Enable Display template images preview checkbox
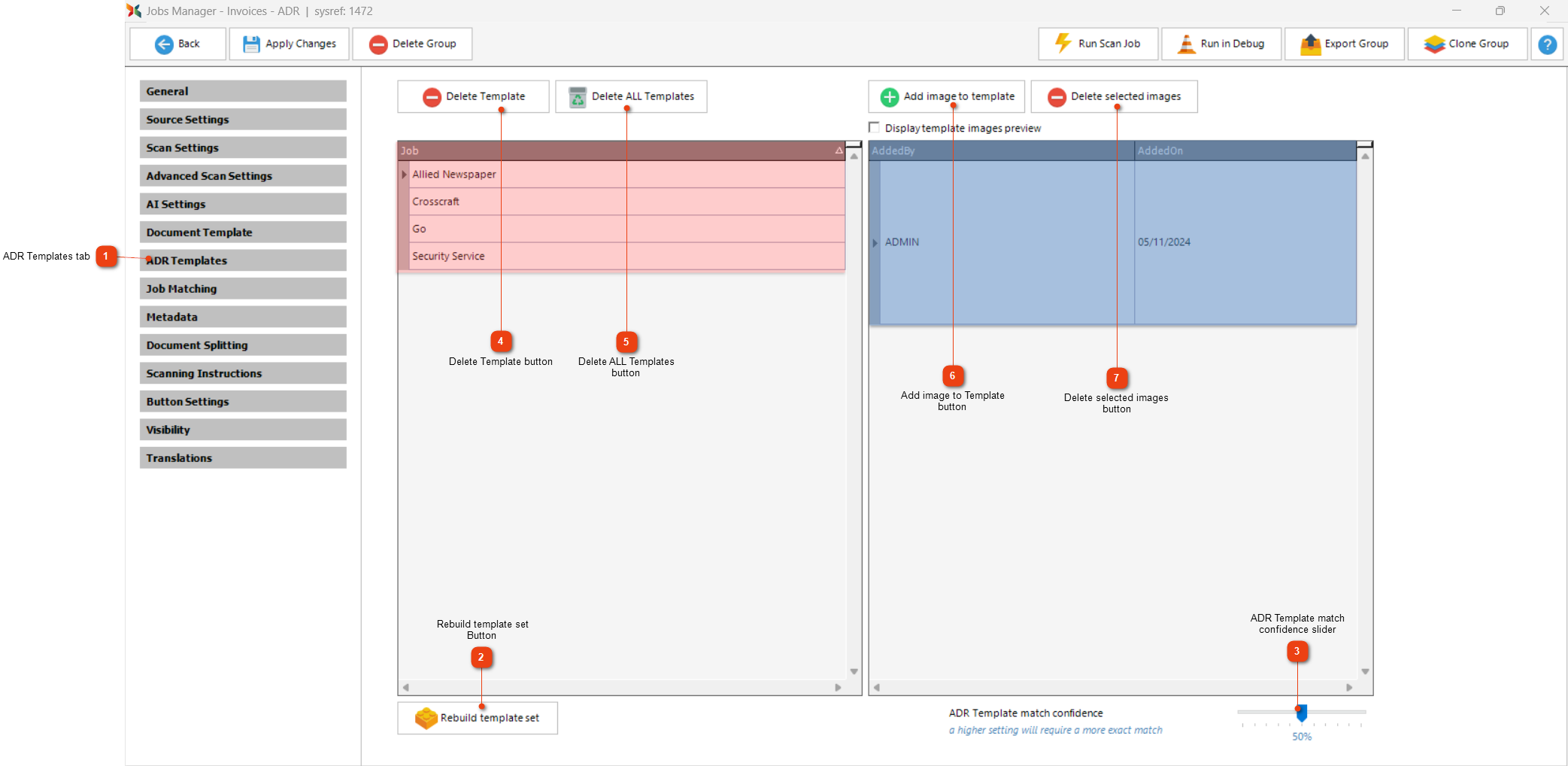This screenshot has width=1568, height=766. pos(874,128)
